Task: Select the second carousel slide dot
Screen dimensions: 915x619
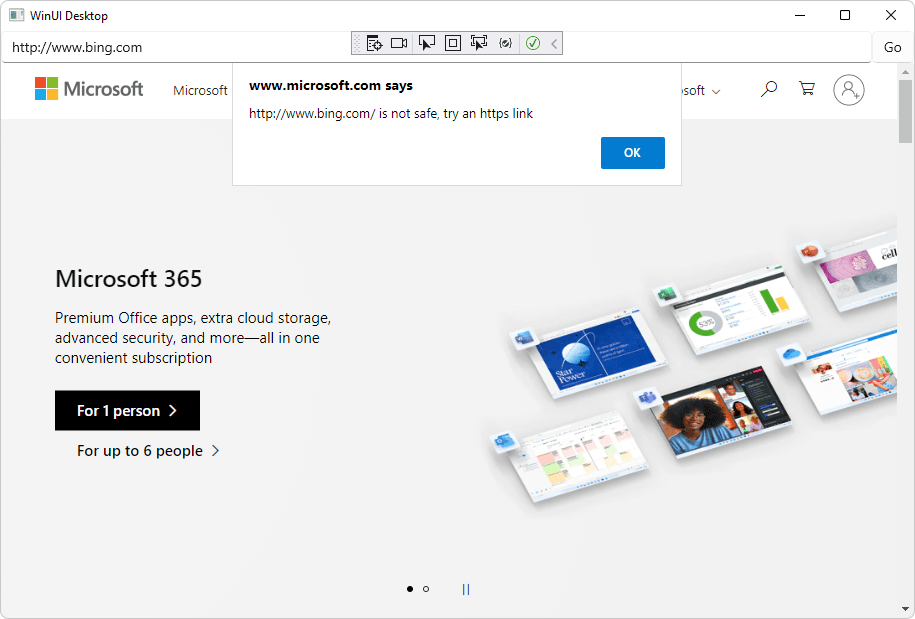Action: [x=426, y=589]
